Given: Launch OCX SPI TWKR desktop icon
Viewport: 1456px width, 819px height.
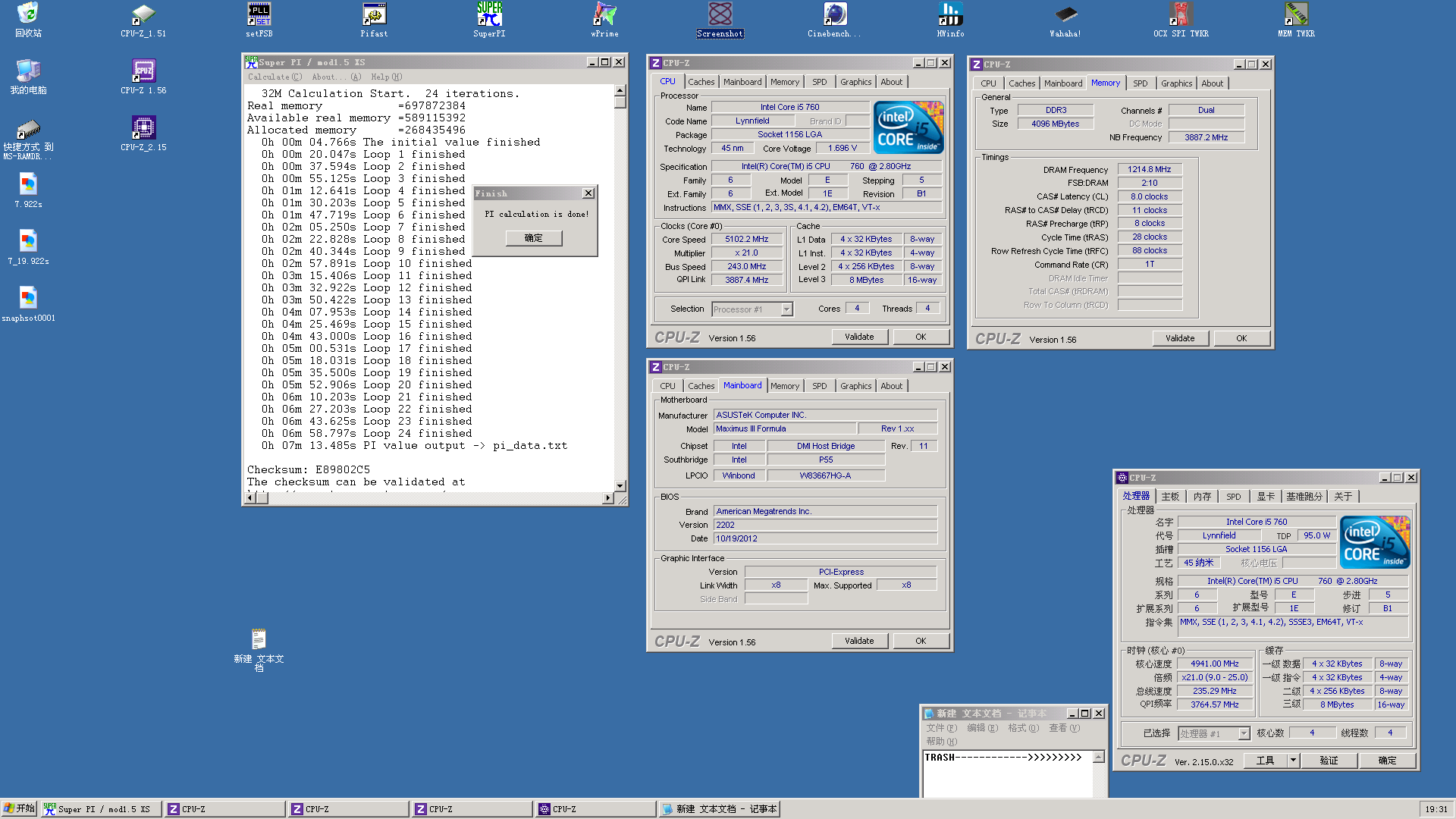Looking at the screenshot, I should (1181, 20).
